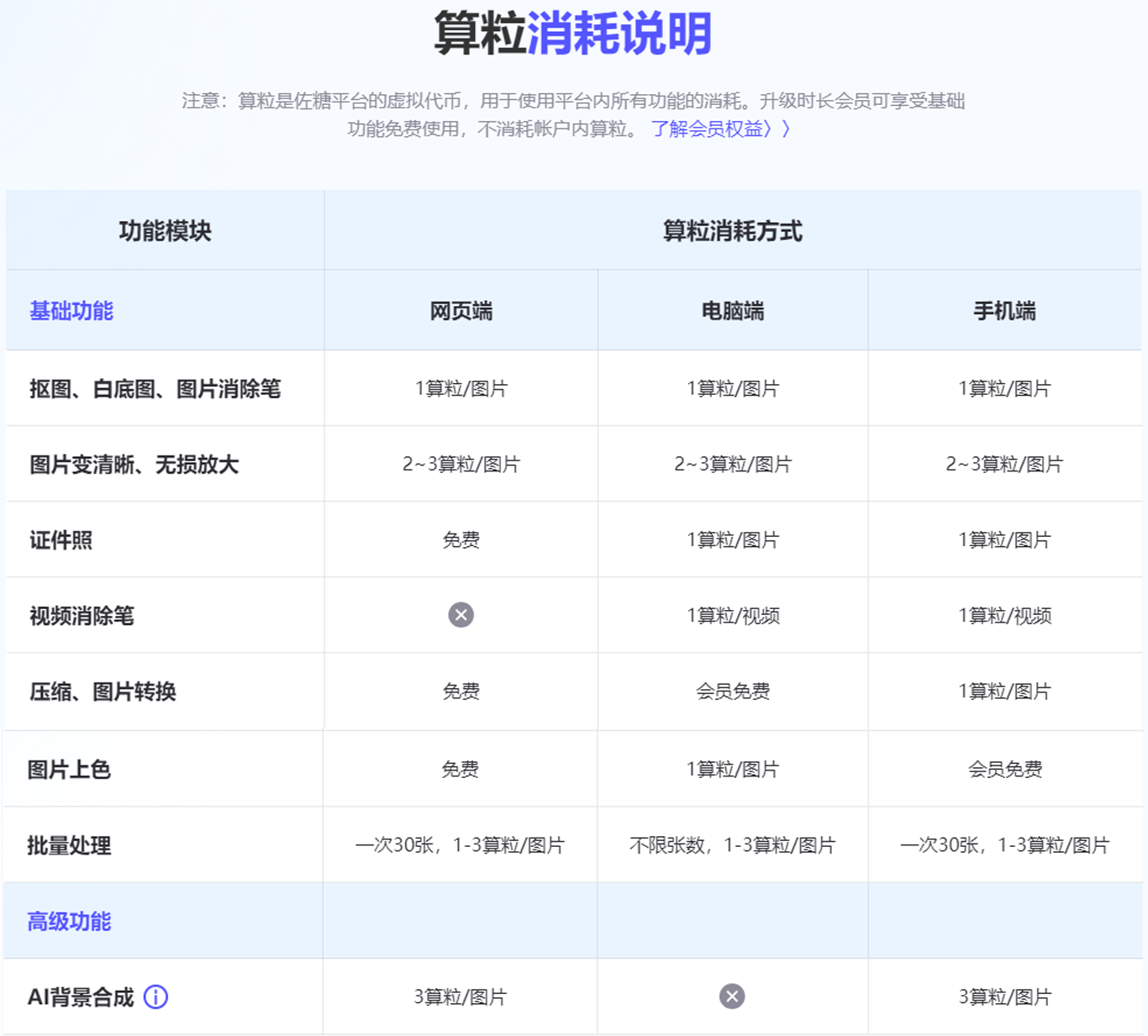
Task: Click the 批量处理 row label
Action: point(69,845)
